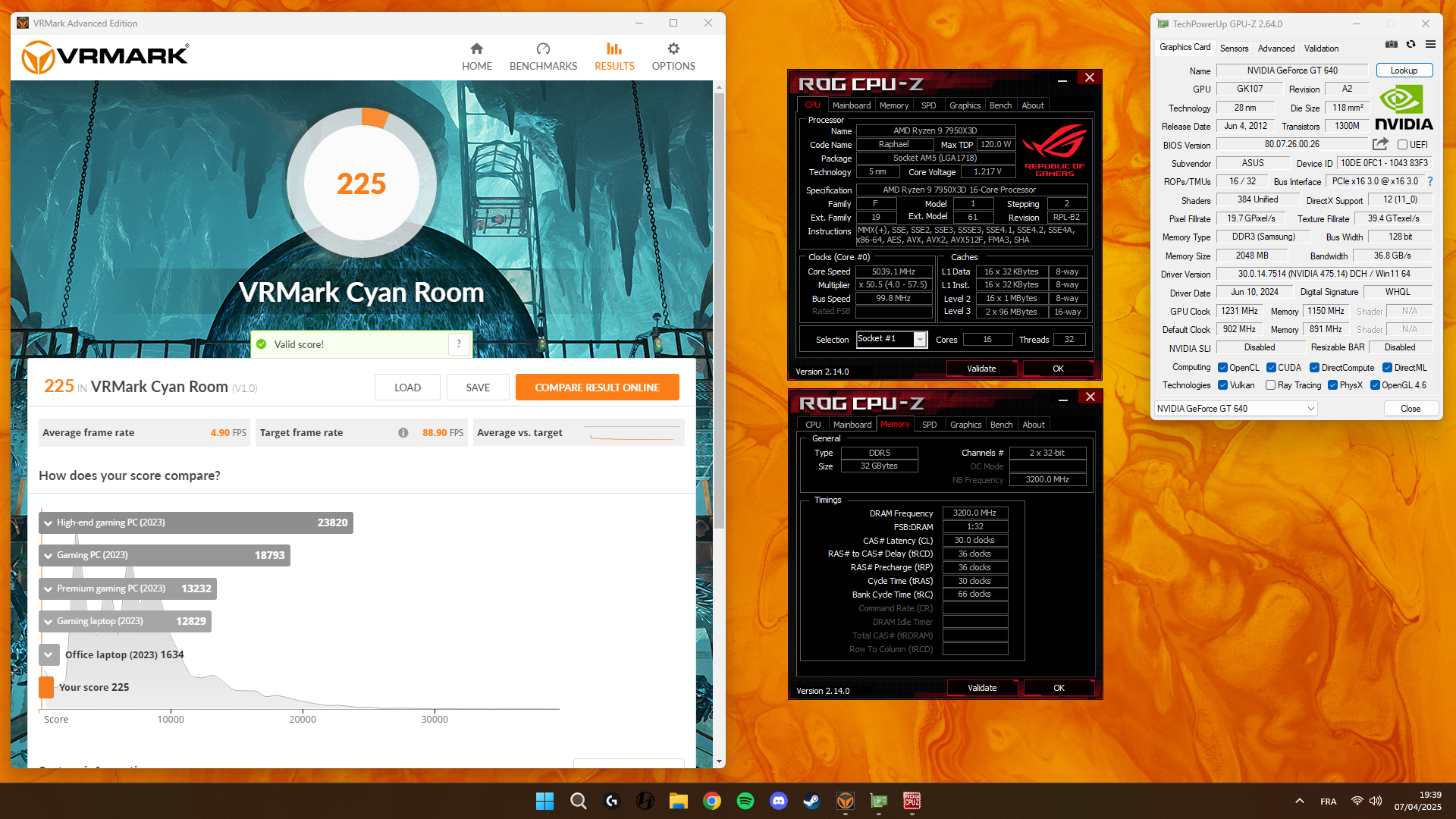Image resolution: width=1456 pixels, height=819 pixels.
Task: Switch to VRMark taskbar icon
Action: coord(846,801)
